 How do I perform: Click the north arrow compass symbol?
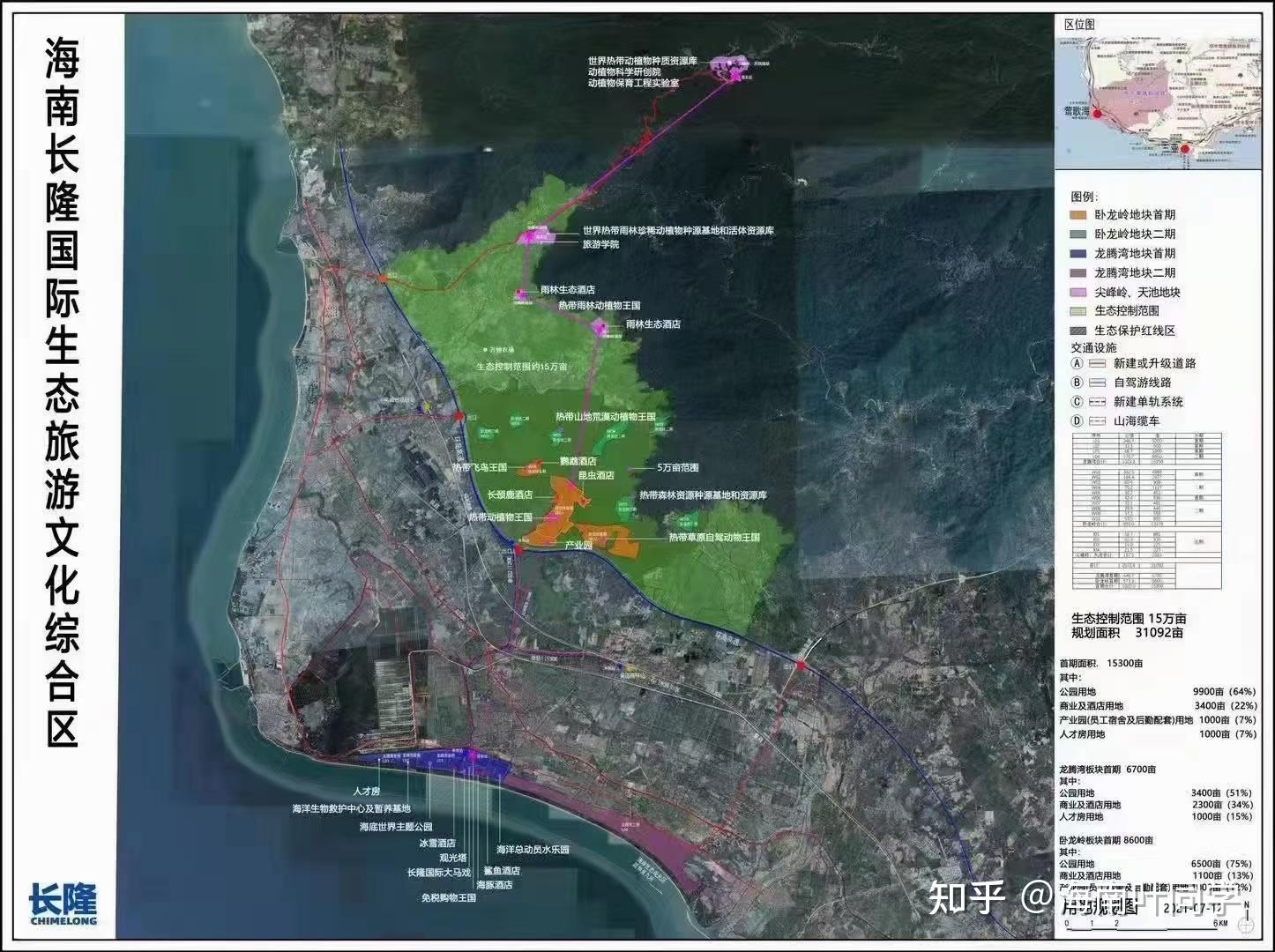pos(1244,917)
